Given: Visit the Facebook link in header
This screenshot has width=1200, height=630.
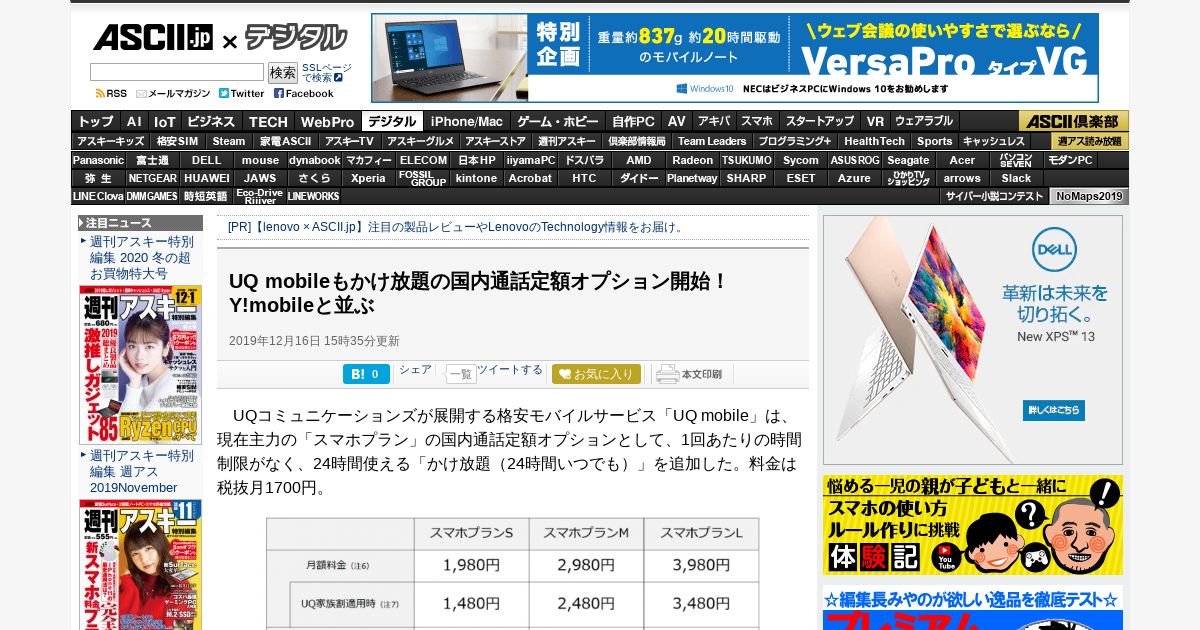Looking at the screenshot, I should tap(304, 93).
